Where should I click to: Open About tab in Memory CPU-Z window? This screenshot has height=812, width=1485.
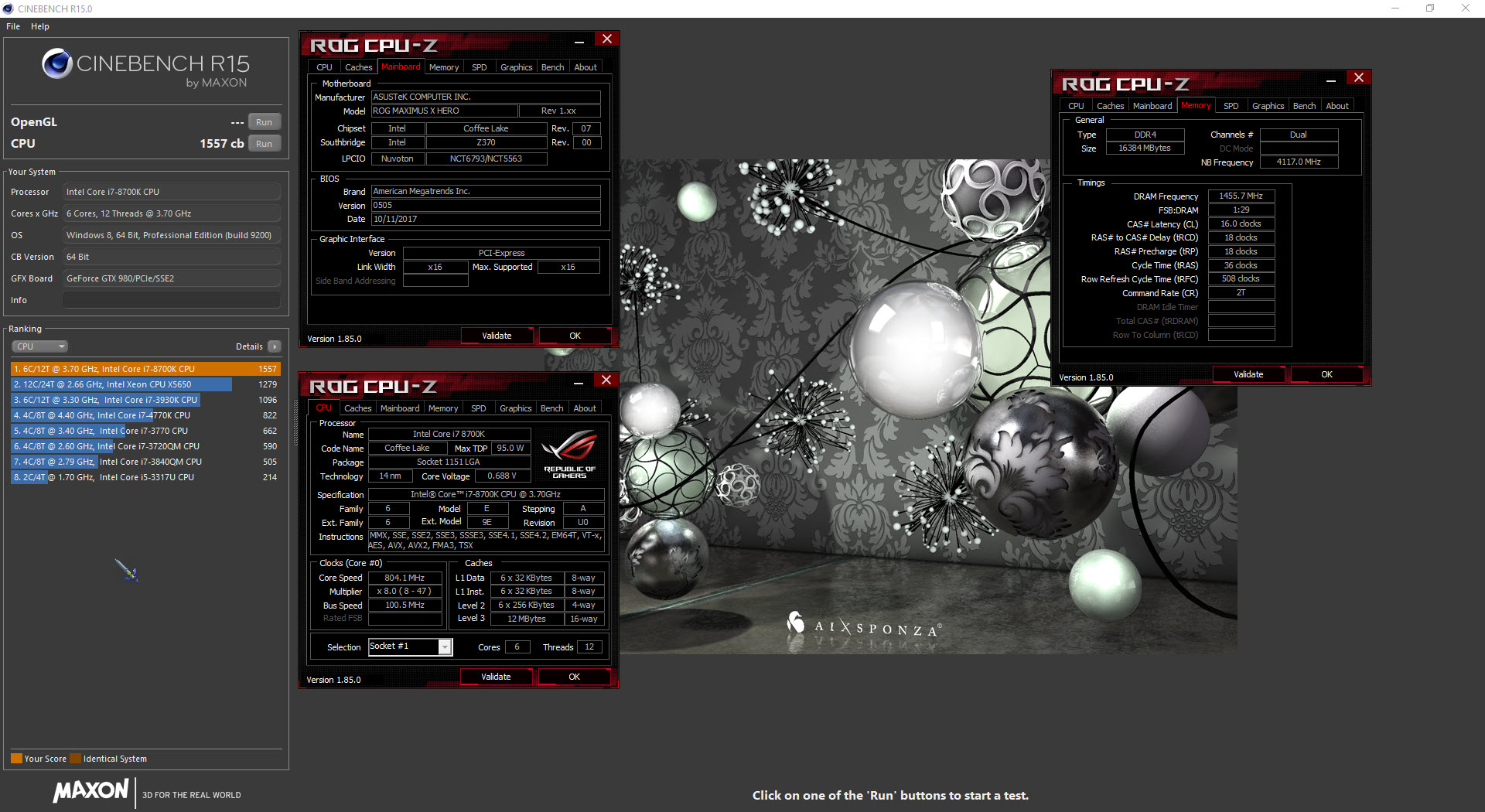click(x=1337, y=106)
